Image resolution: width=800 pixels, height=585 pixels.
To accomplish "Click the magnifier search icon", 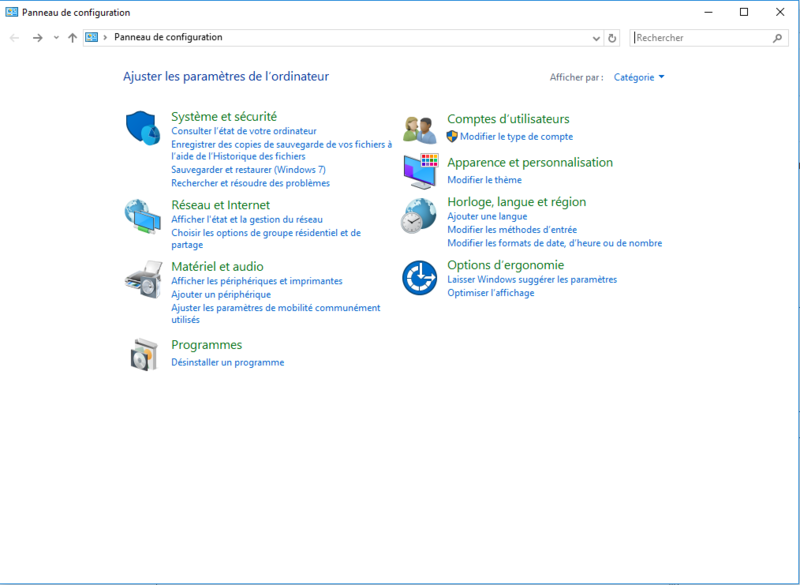I will (x=777, y=38).
